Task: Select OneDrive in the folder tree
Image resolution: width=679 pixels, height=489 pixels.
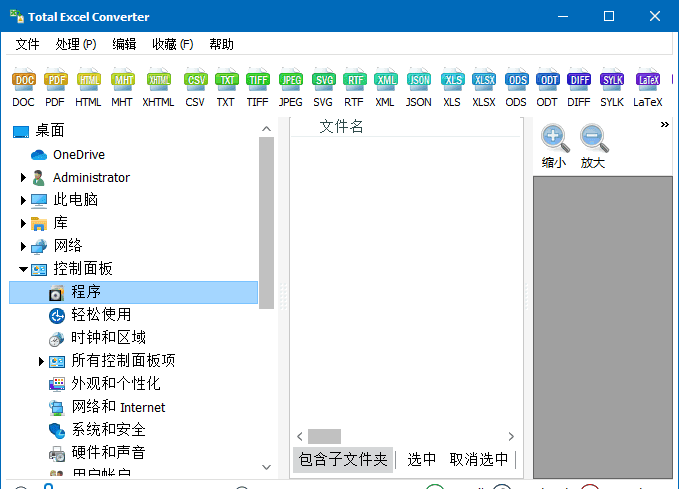Action: tap(79, 155)
